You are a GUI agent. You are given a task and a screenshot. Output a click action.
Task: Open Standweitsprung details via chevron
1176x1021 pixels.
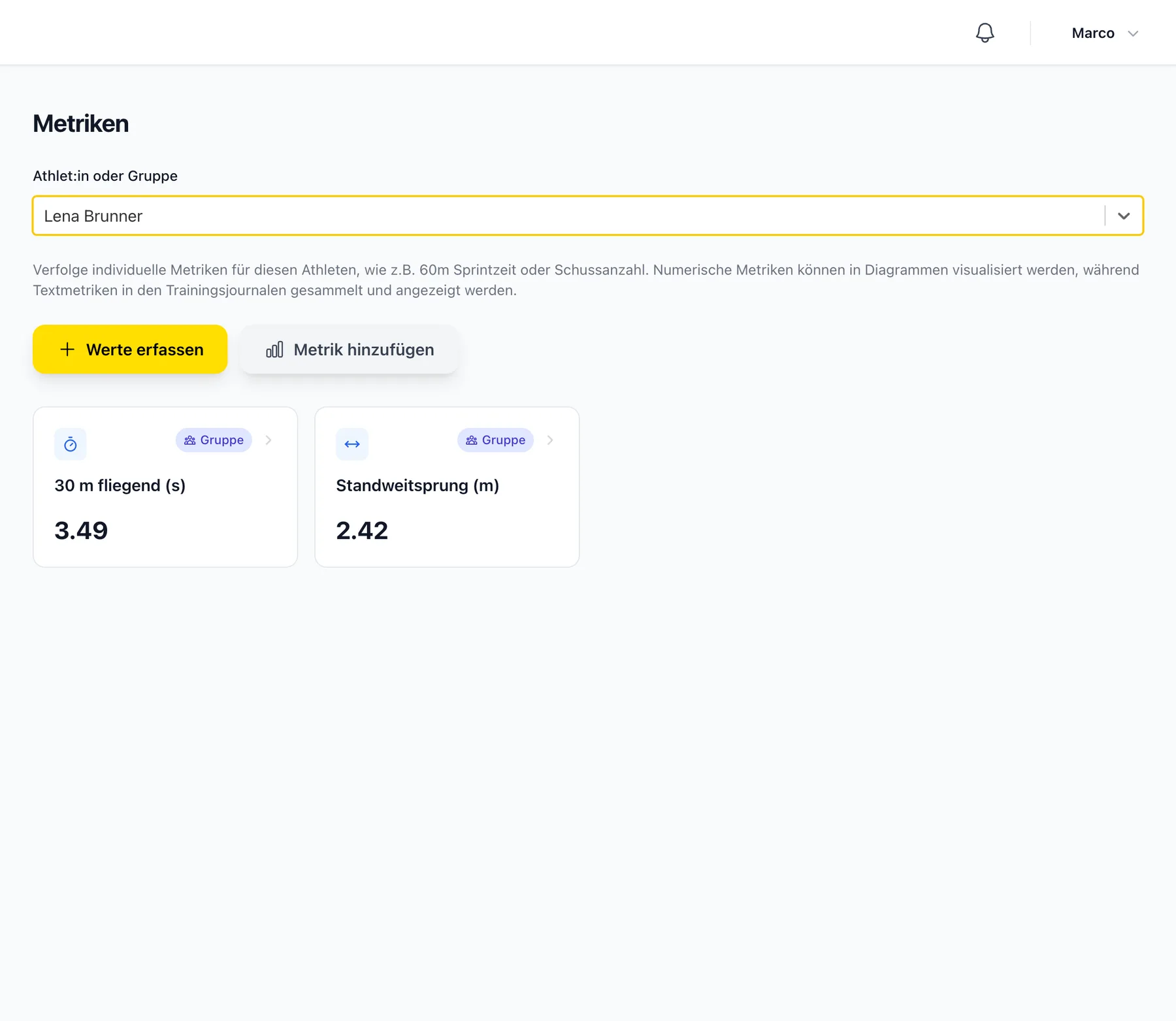pyautogui.click(x=550, y=440)
